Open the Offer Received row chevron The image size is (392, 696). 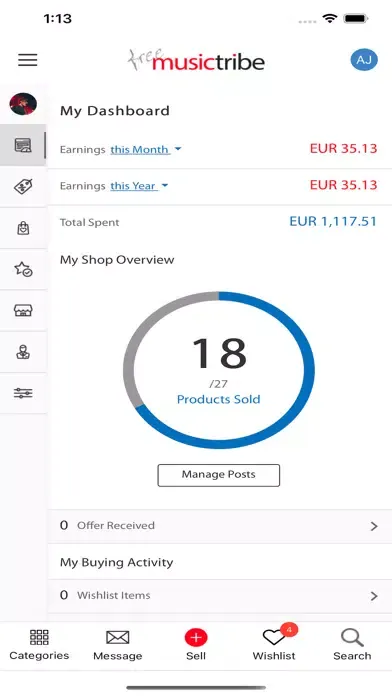(x=374, y=526)
